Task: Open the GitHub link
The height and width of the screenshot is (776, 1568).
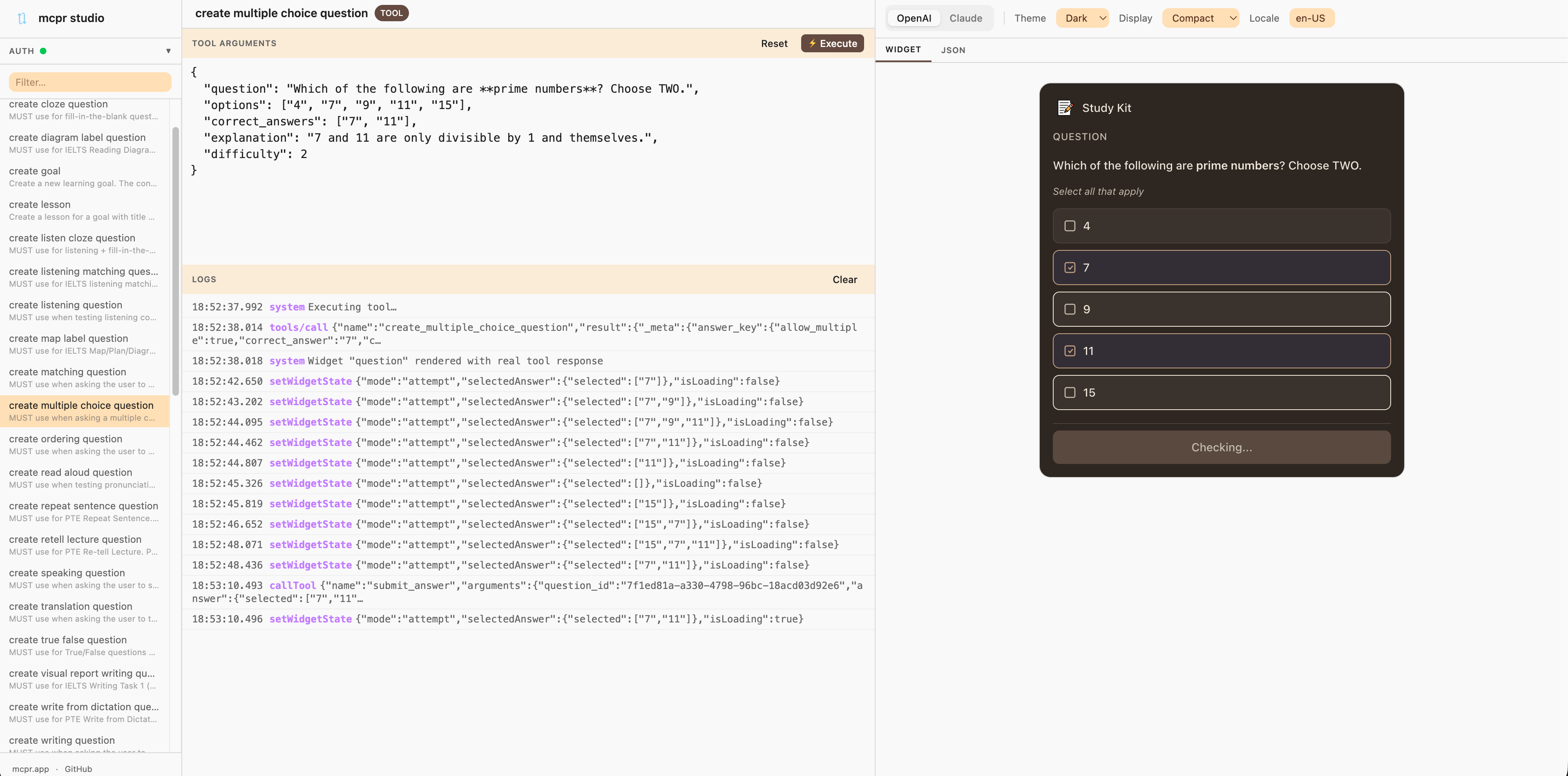Action: tap(78, 769)
